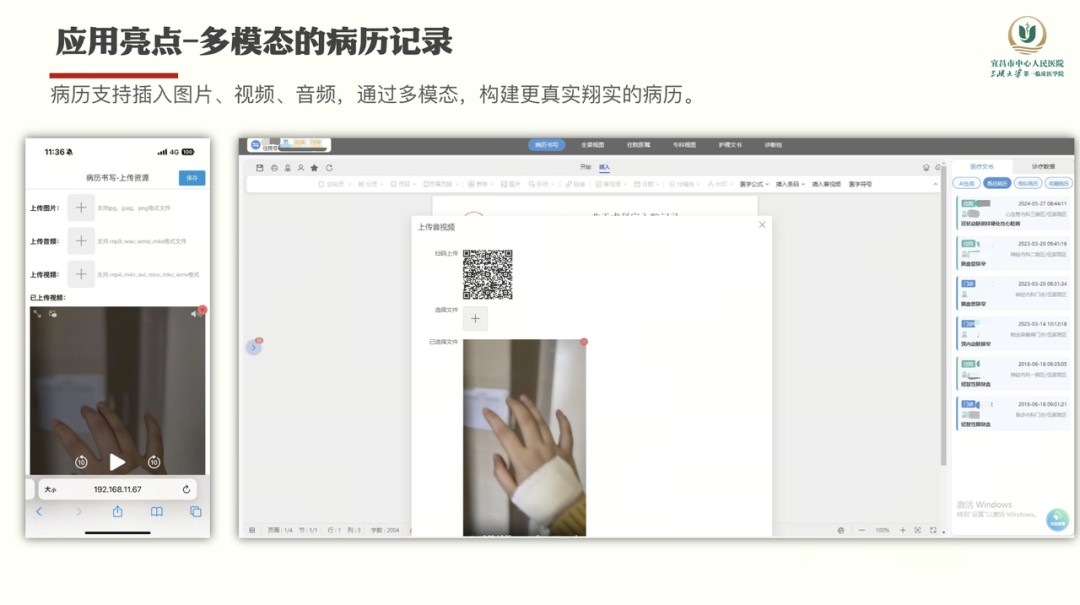
Task: Switch to the 全景视图 tab
Action: click(592, 145)
